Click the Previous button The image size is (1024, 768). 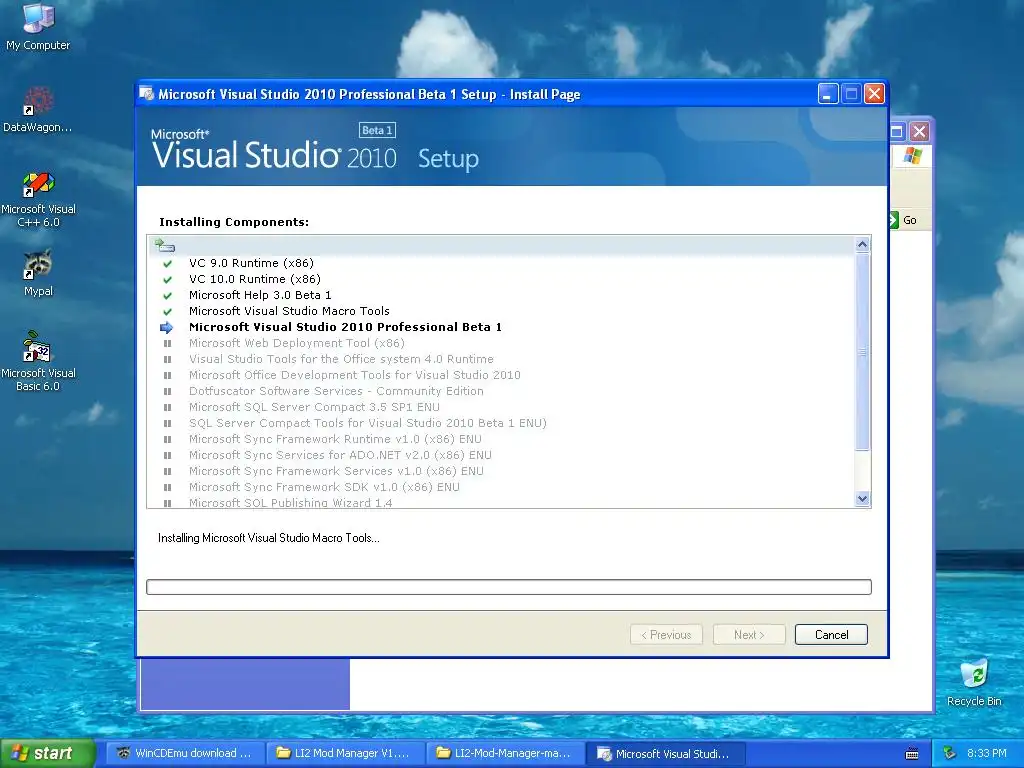point(666,635)
